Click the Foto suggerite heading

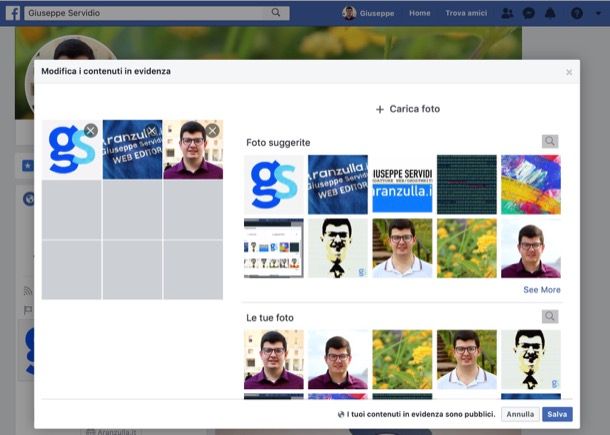278,143
